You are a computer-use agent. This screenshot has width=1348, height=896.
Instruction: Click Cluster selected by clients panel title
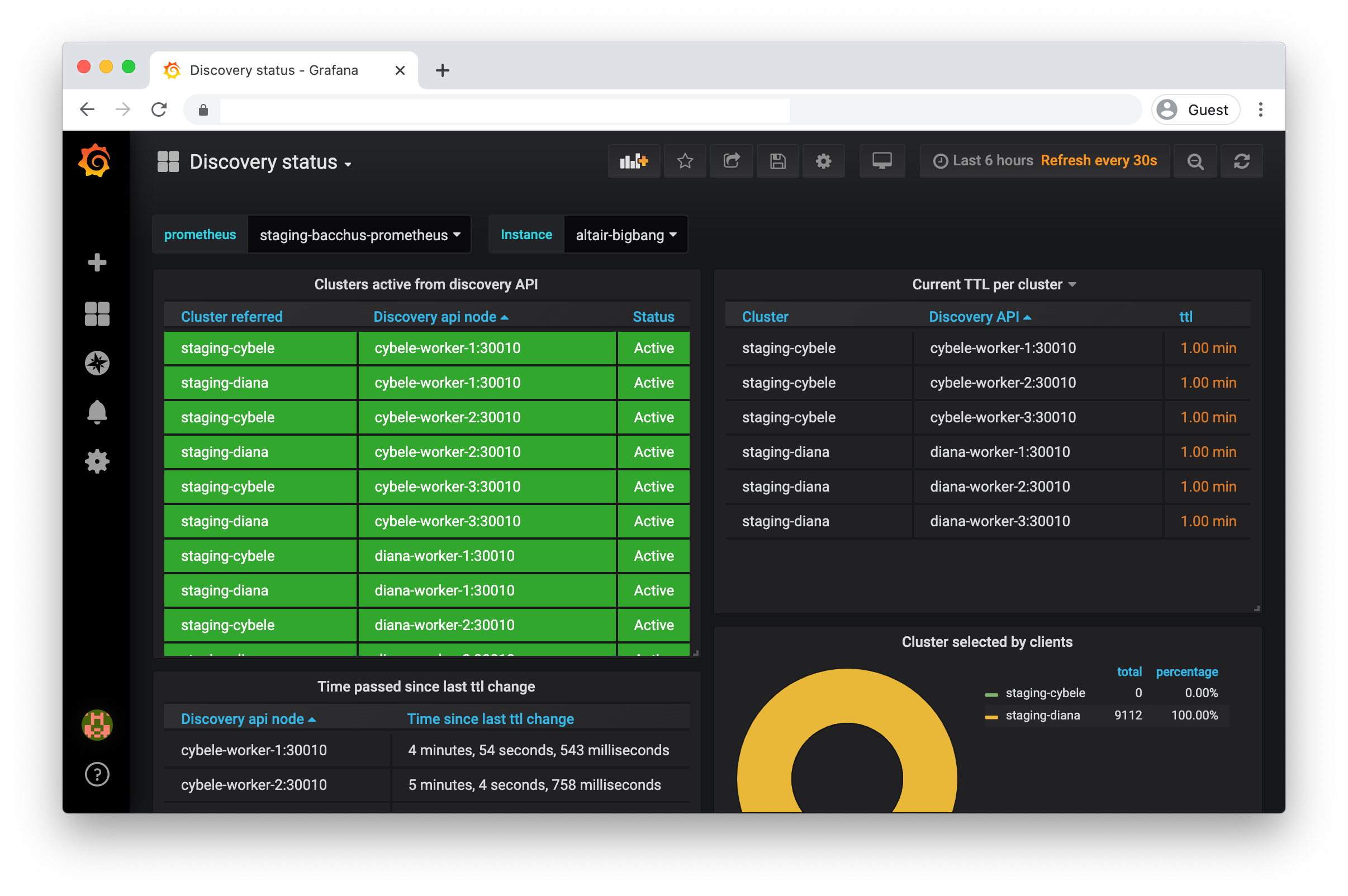point(987,642)
